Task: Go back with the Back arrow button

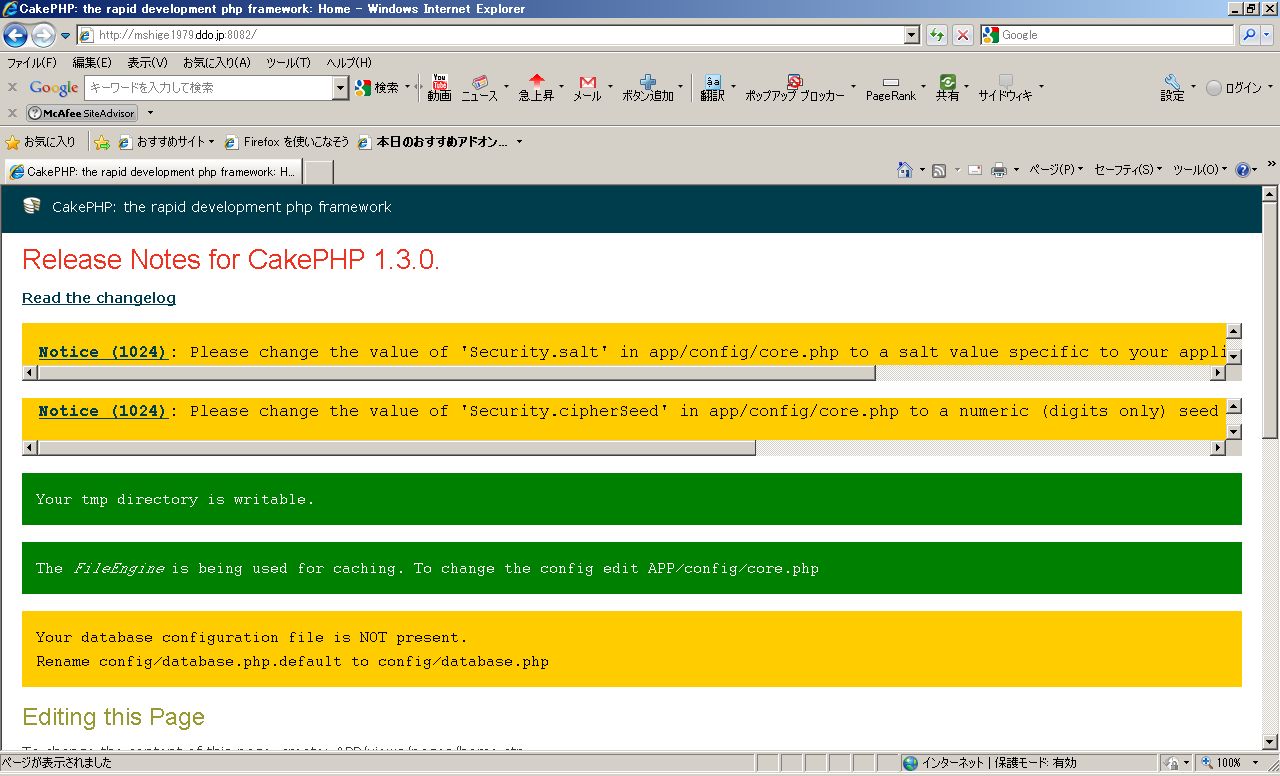Action: coord(15,36)
